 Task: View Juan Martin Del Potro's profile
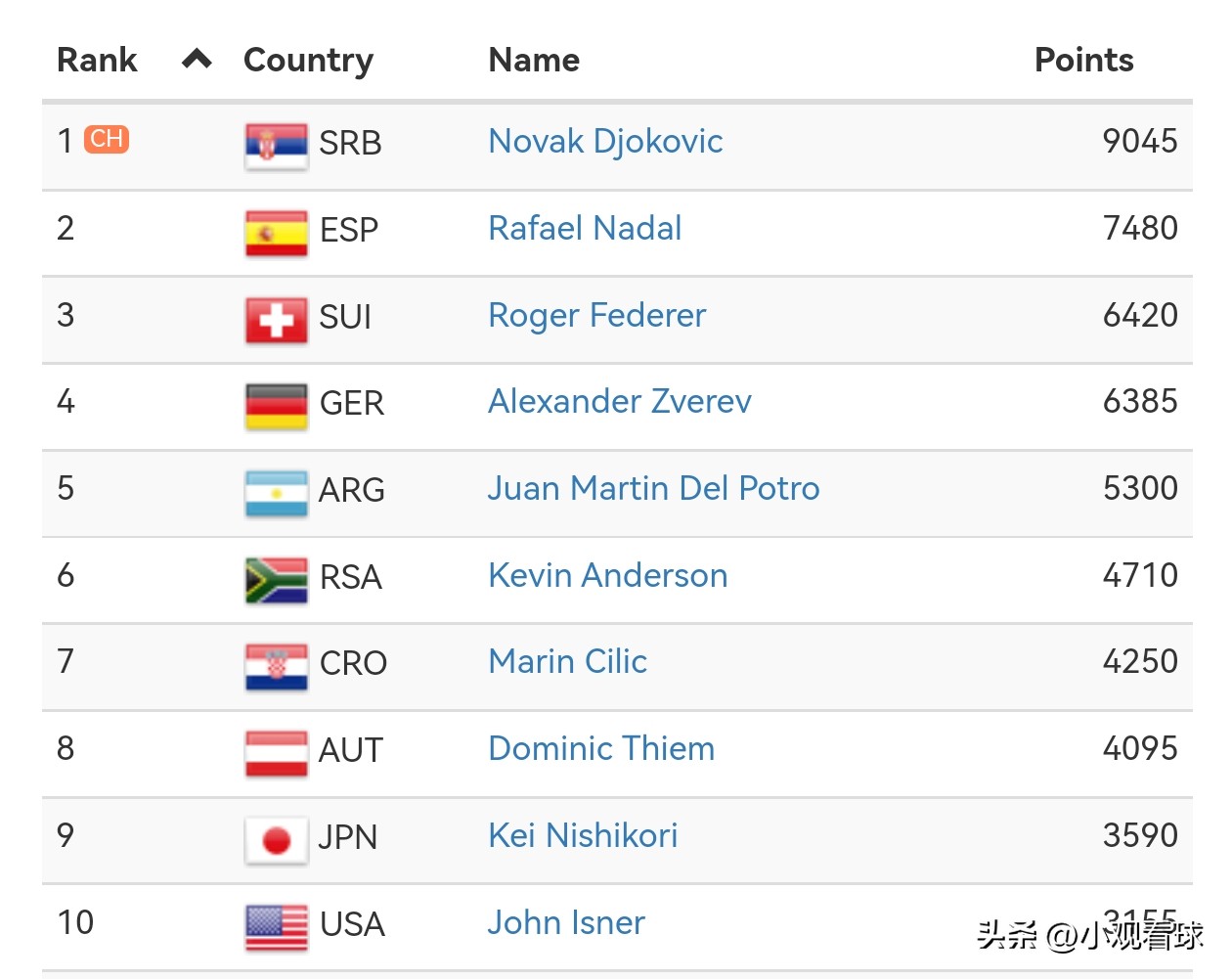[653, 489]
